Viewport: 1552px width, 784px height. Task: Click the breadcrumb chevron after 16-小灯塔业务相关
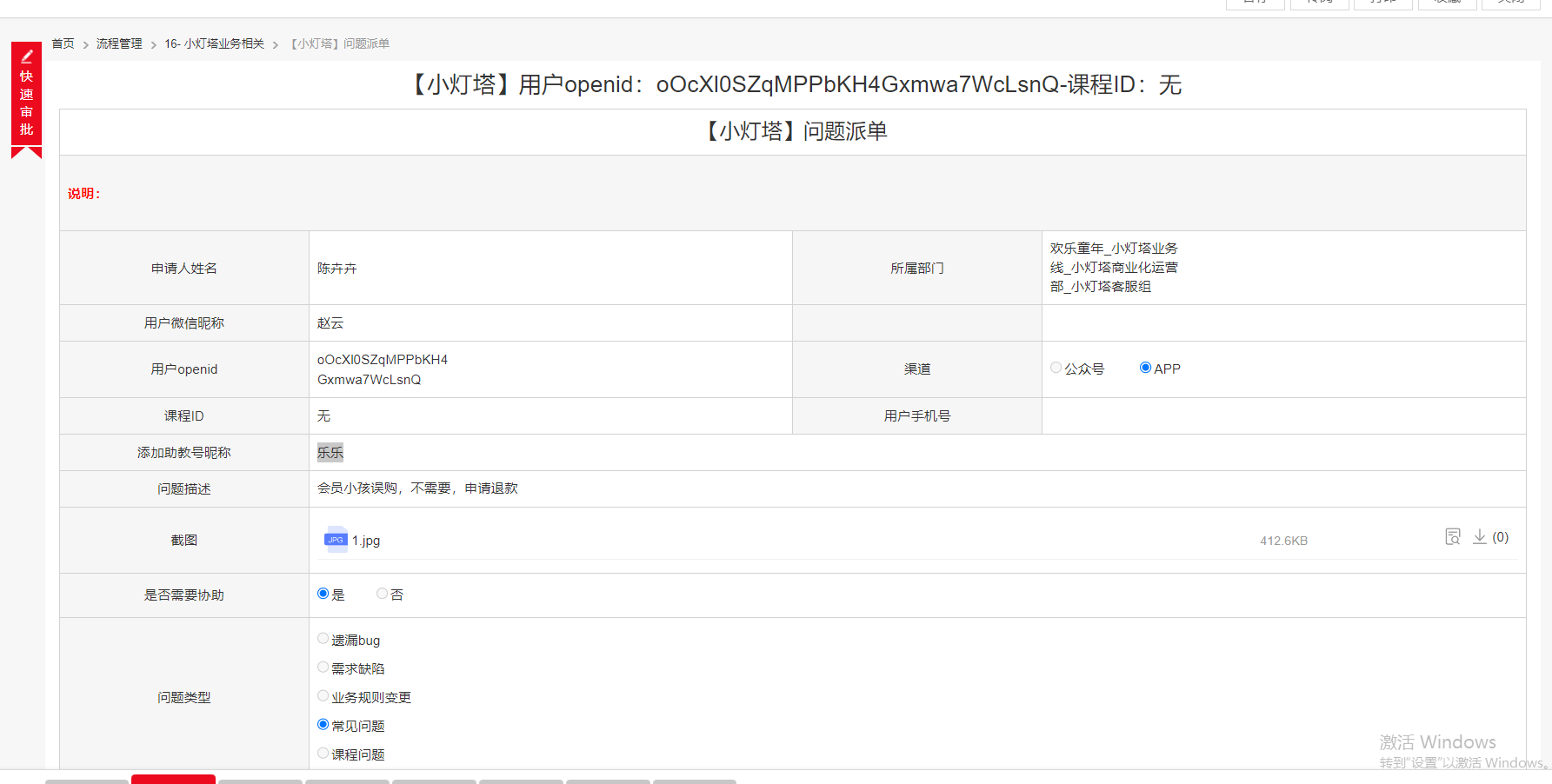tap(276, 44)
